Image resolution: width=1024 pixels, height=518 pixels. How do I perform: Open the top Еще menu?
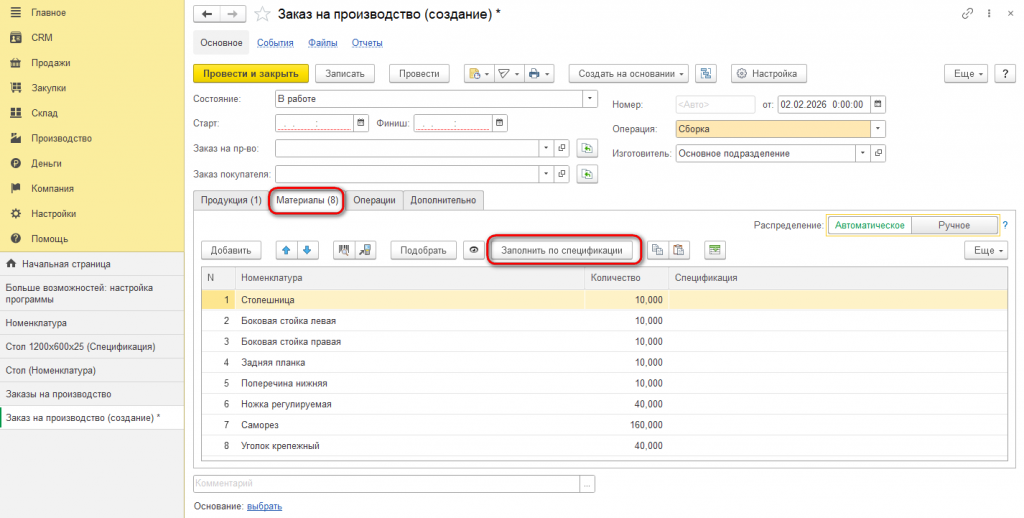tap(967, 74)
